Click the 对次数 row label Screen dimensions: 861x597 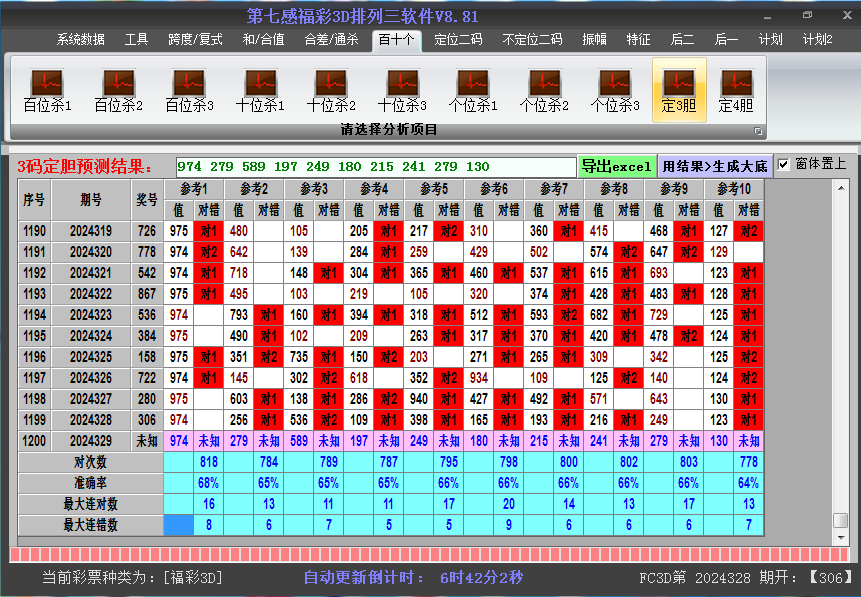click(91, 462)
